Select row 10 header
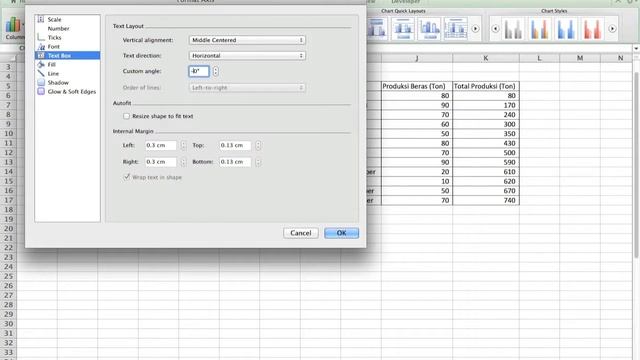This screenshot has width=640, height=360. [x=9, y=133]
